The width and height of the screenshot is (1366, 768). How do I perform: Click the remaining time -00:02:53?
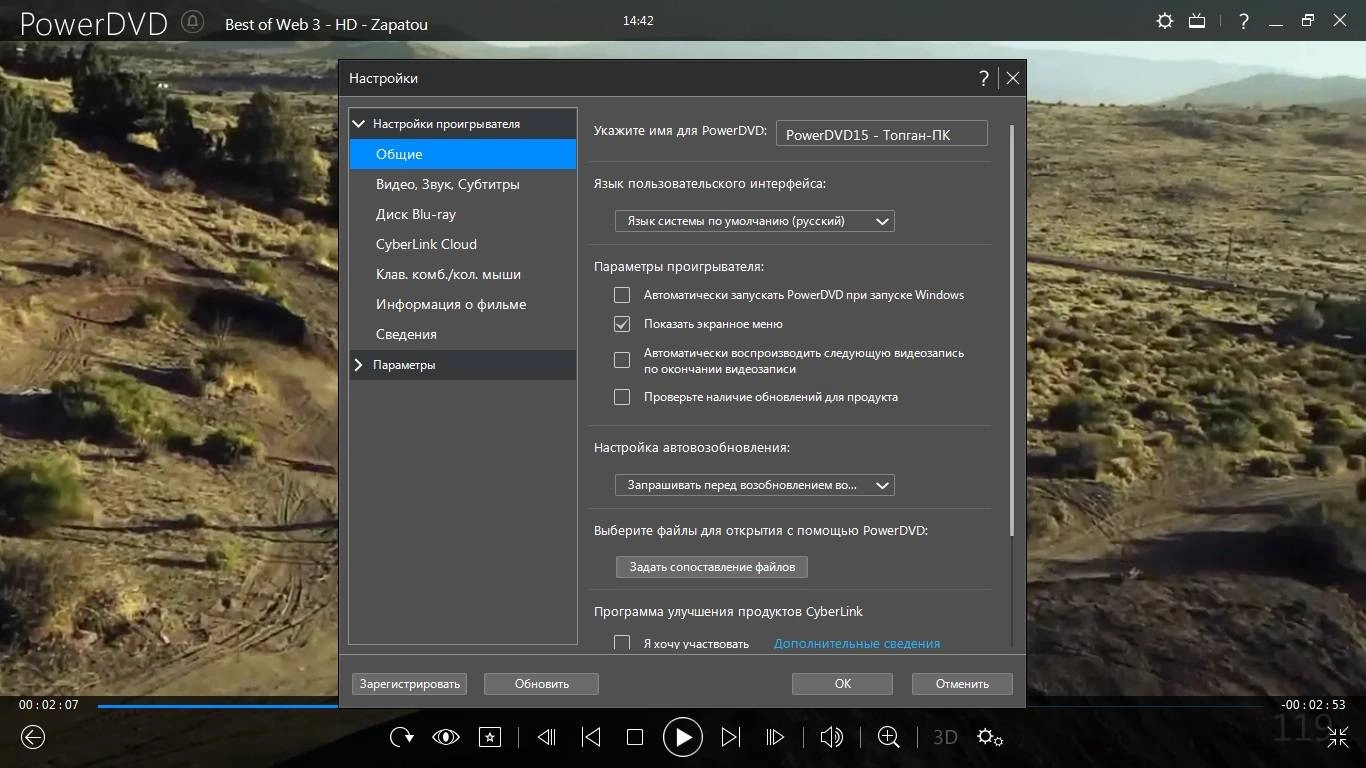(1314, 705)
